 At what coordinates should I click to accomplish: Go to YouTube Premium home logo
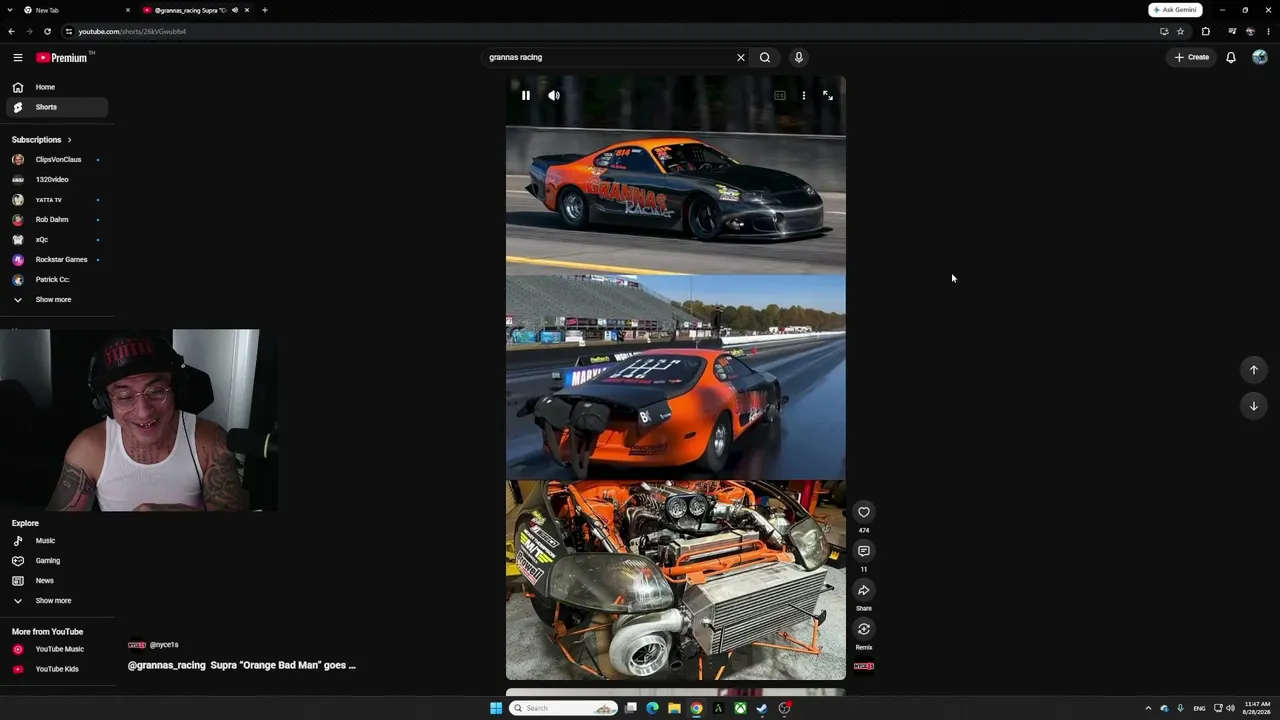click(62, 57)
